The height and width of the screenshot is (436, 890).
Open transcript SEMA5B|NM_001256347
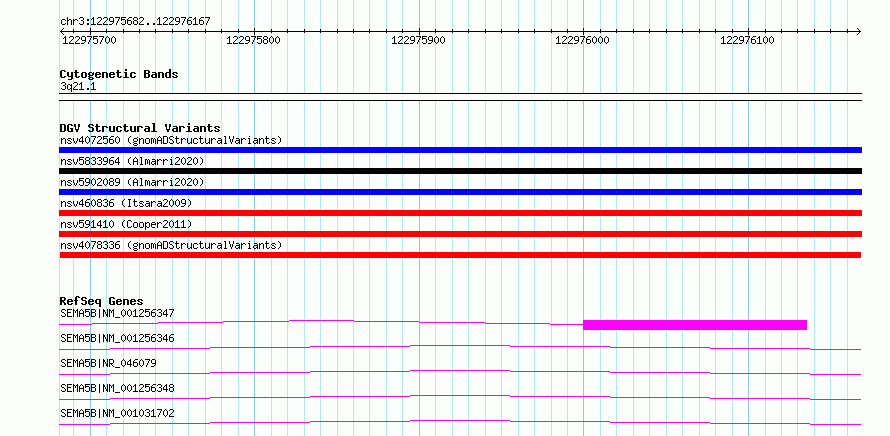117,313
